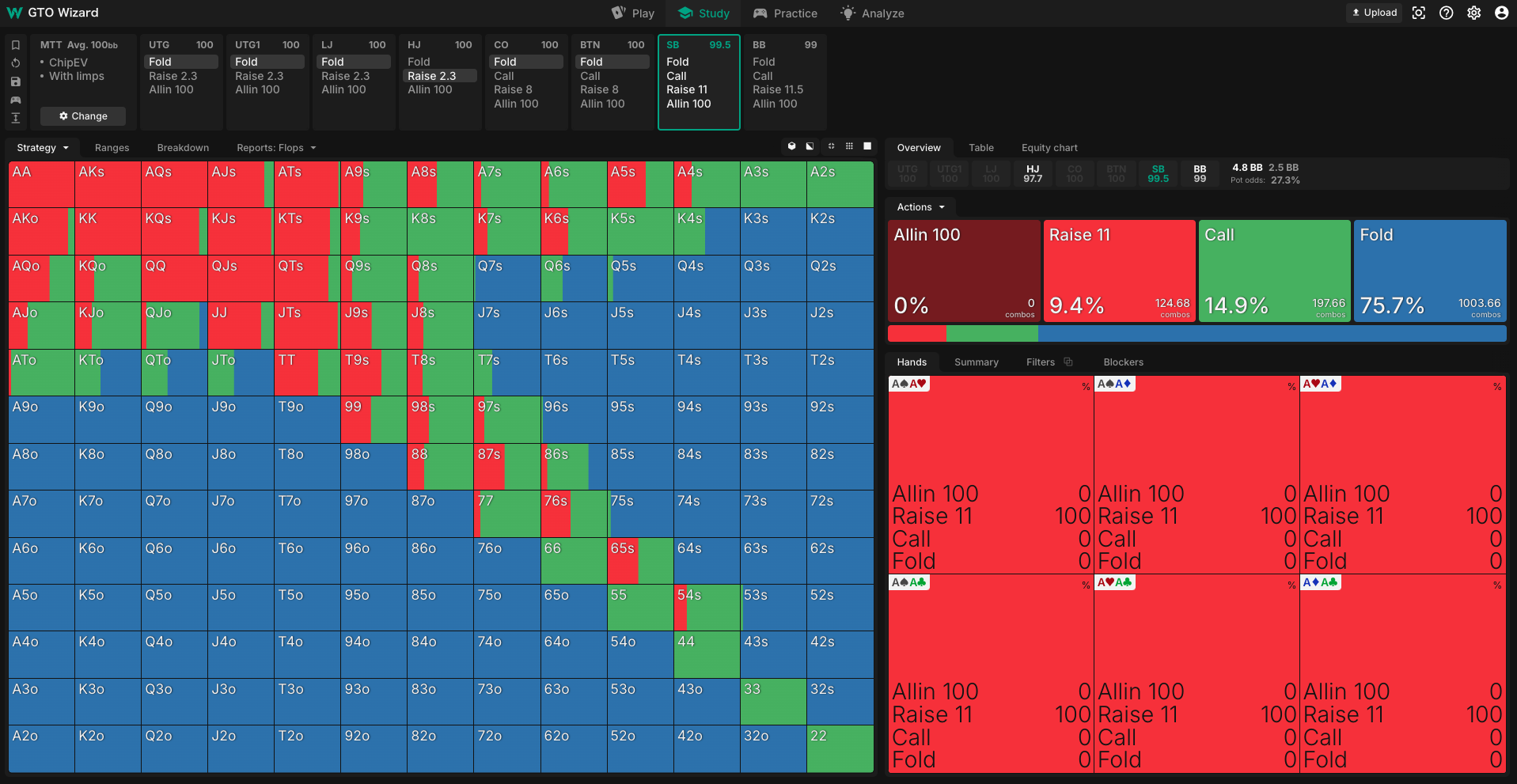The width and height of the screenshot is (1517, 784).
Task: Select Raise 11 for SB
Action: coord(699,89)
